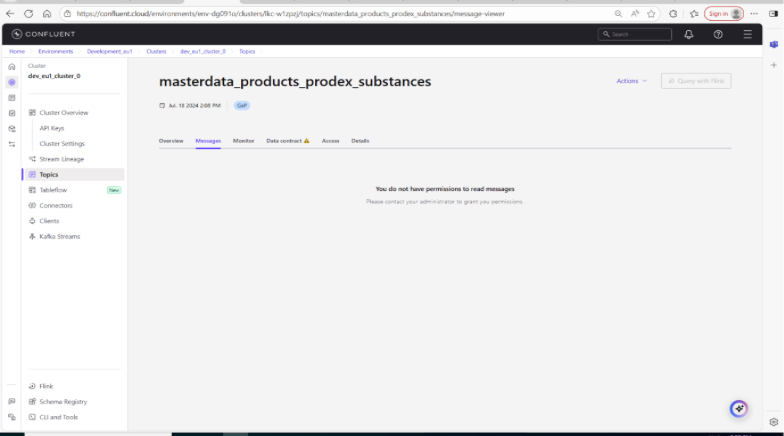Open Development_eu1 breadcrumb link
This screenshot has width=784, height=436.
point(110,52)
